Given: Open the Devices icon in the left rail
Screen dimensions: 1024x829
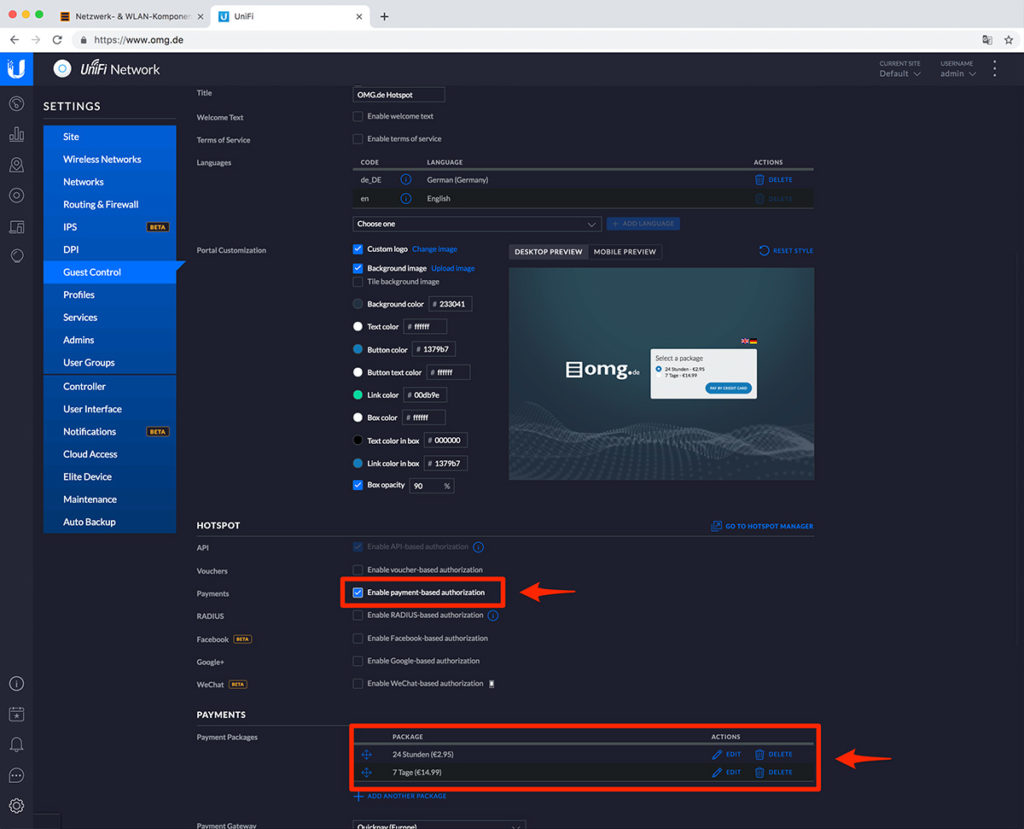Looking at the screenshot, I should (x=16, y=195).
